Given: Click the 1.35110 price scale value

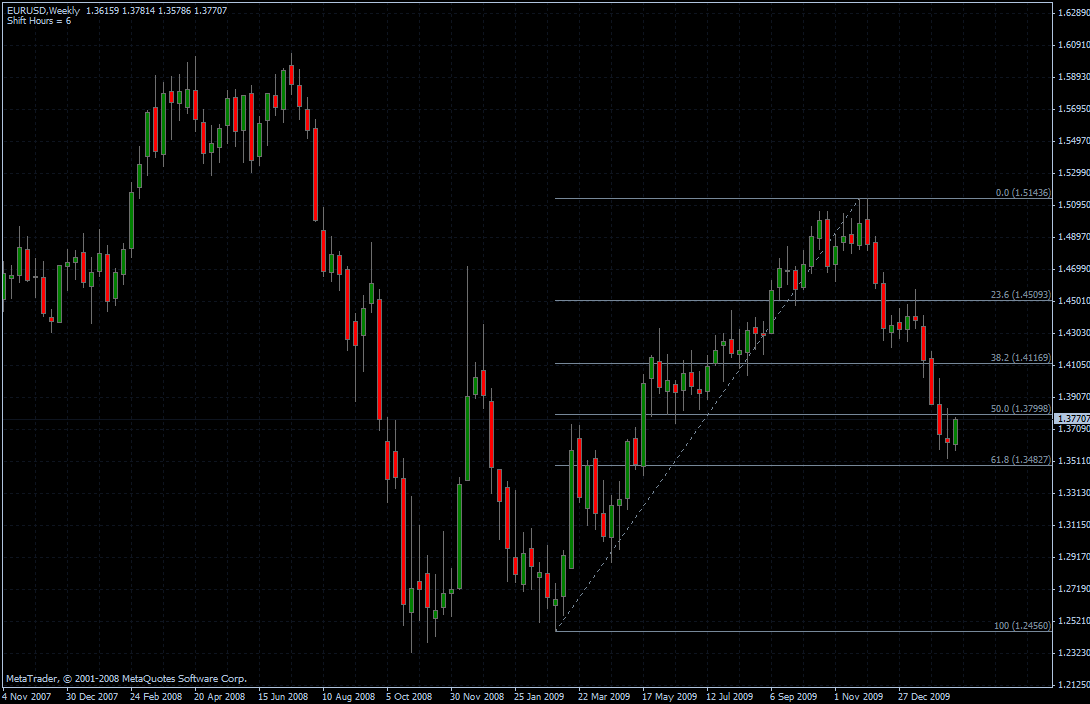Looking at the screenshot, I should coord(1073,460).
